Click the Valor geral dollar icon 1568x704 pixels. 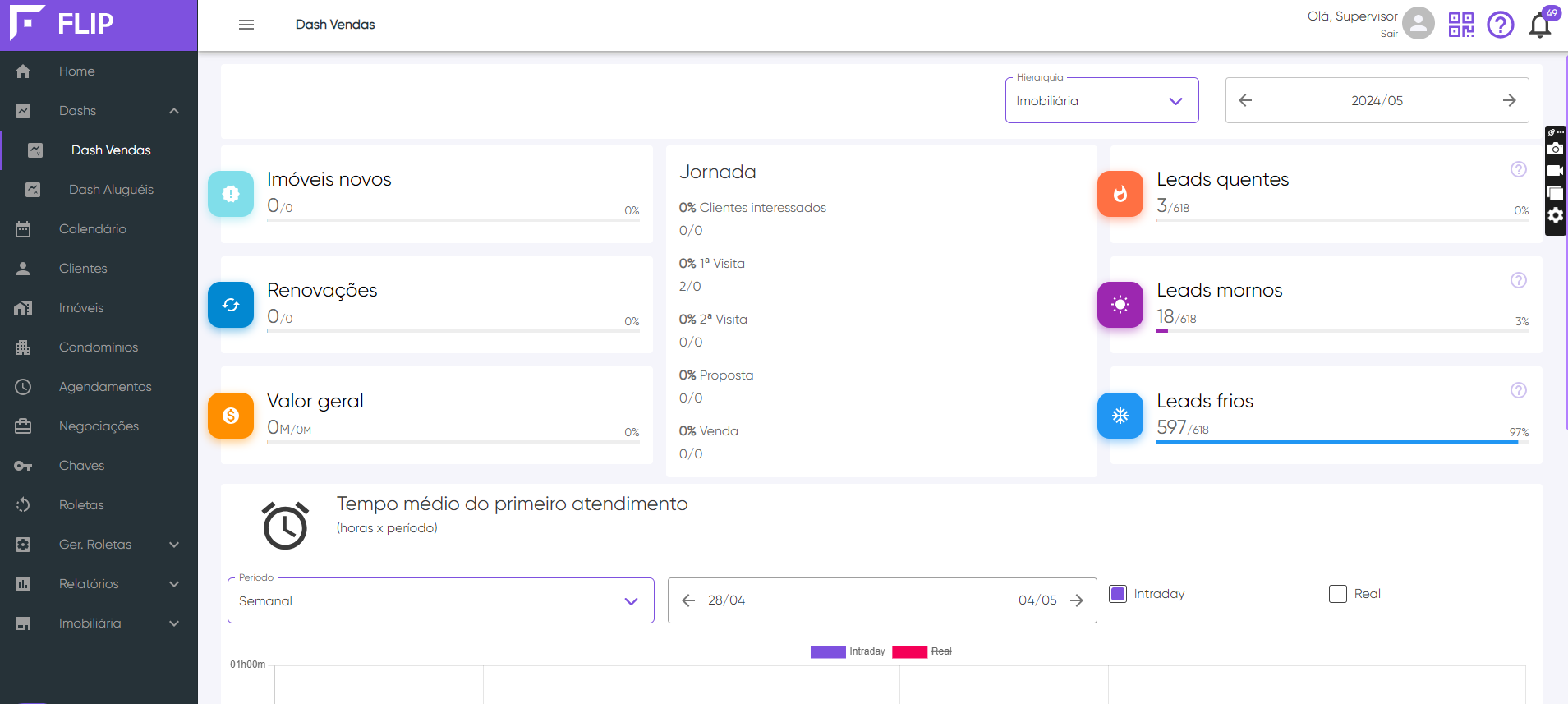[x=231, y=416]
